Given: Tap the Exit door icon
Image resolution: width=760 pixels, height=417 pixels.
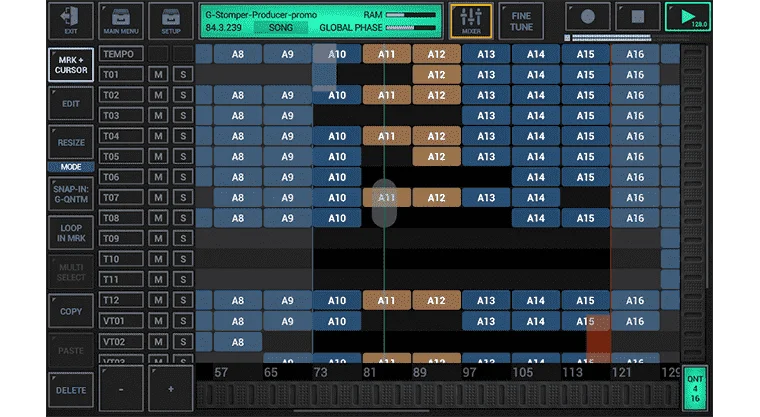Looking at the screenshot, I should 71,21.
